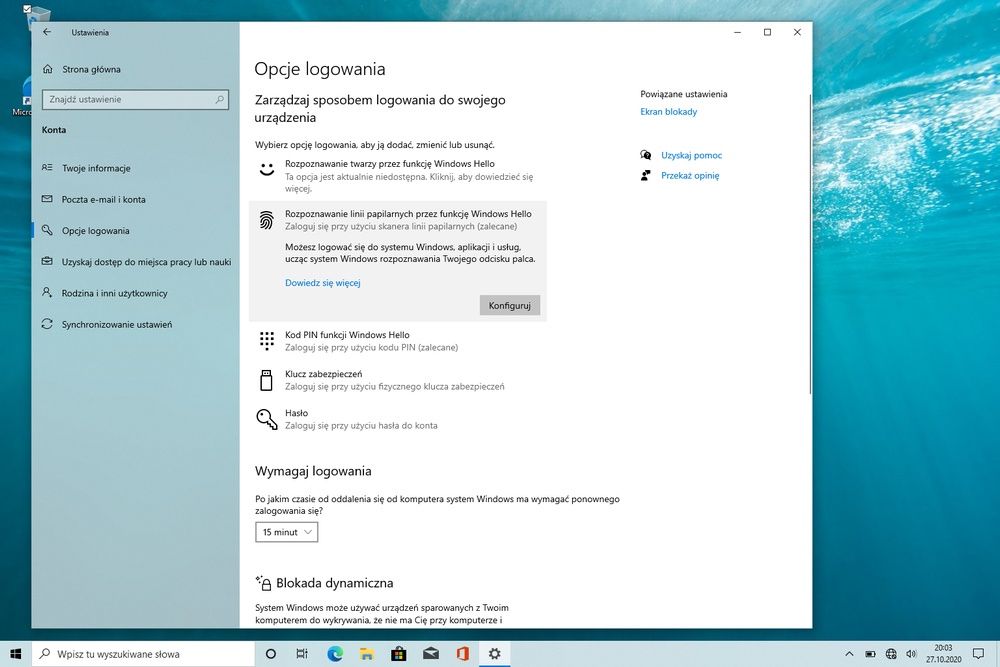The height and width of the screenshot is (667, 1000).
Task: Open Rodzina i inni użytkownicy section
Action: (135, 293)
